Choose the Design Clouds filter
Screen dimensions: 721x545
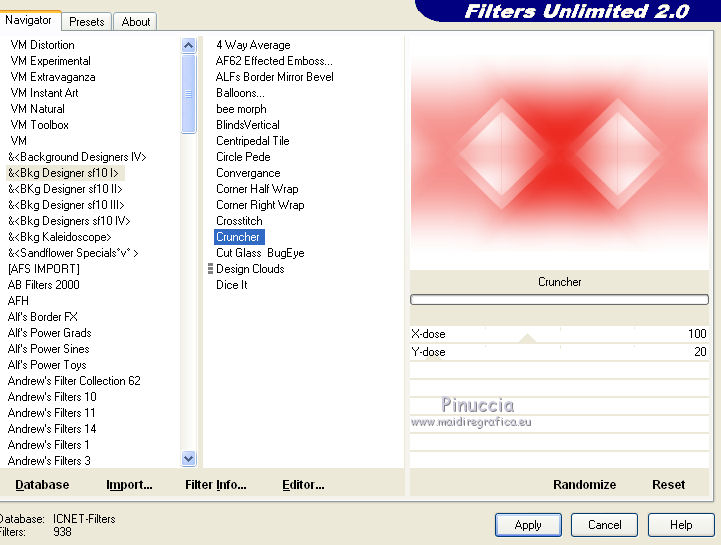[251, 269]
